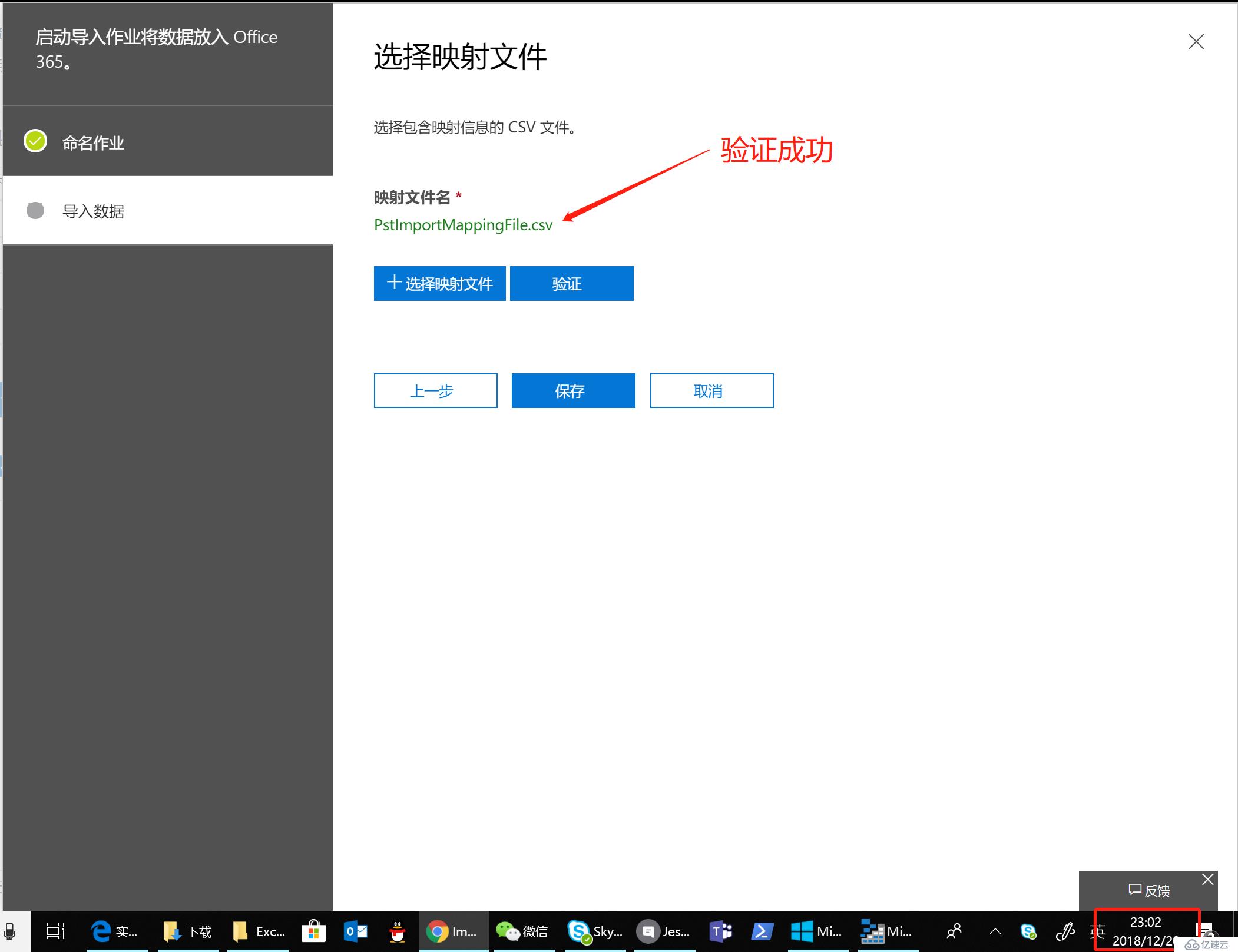
Task: Click the 验证 (Validate) button
Action: tap(570, 284)
